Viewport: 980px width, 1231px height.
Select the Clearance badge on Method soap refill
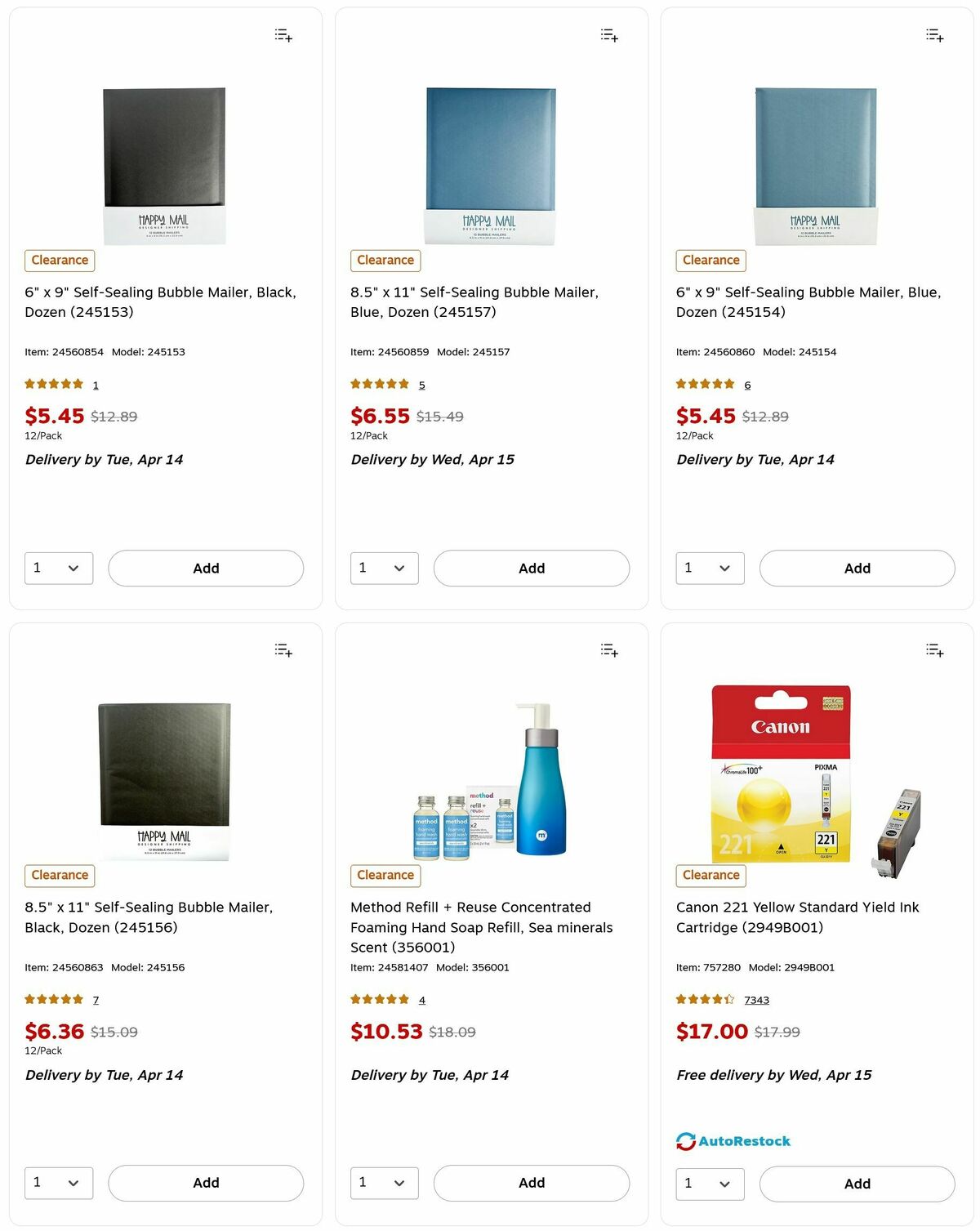point(385,875)
